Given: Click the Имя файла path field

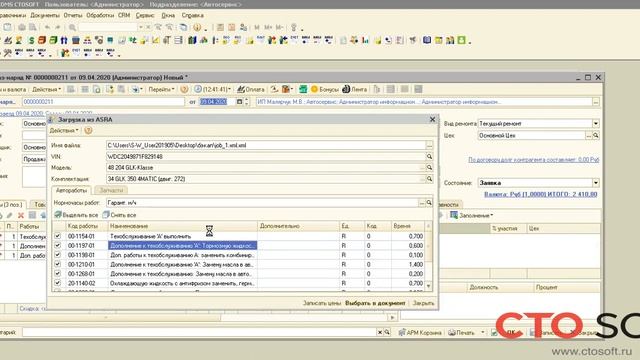Looking at the screenshot, I should tap(266, 145).
